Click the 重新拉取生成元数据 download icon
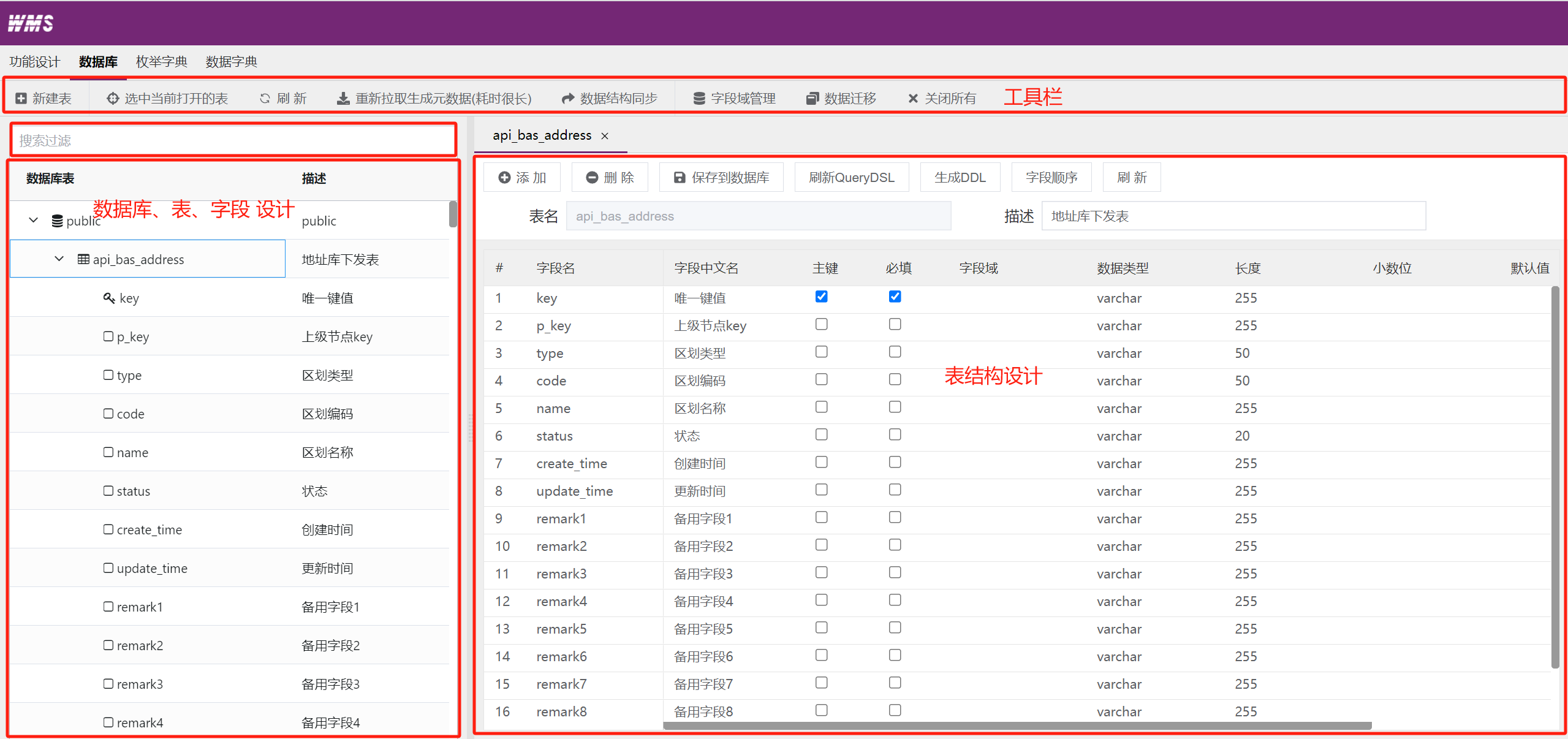Image resolution: width=1568 pixels, height=739 pixels. [x=343, y=98]
